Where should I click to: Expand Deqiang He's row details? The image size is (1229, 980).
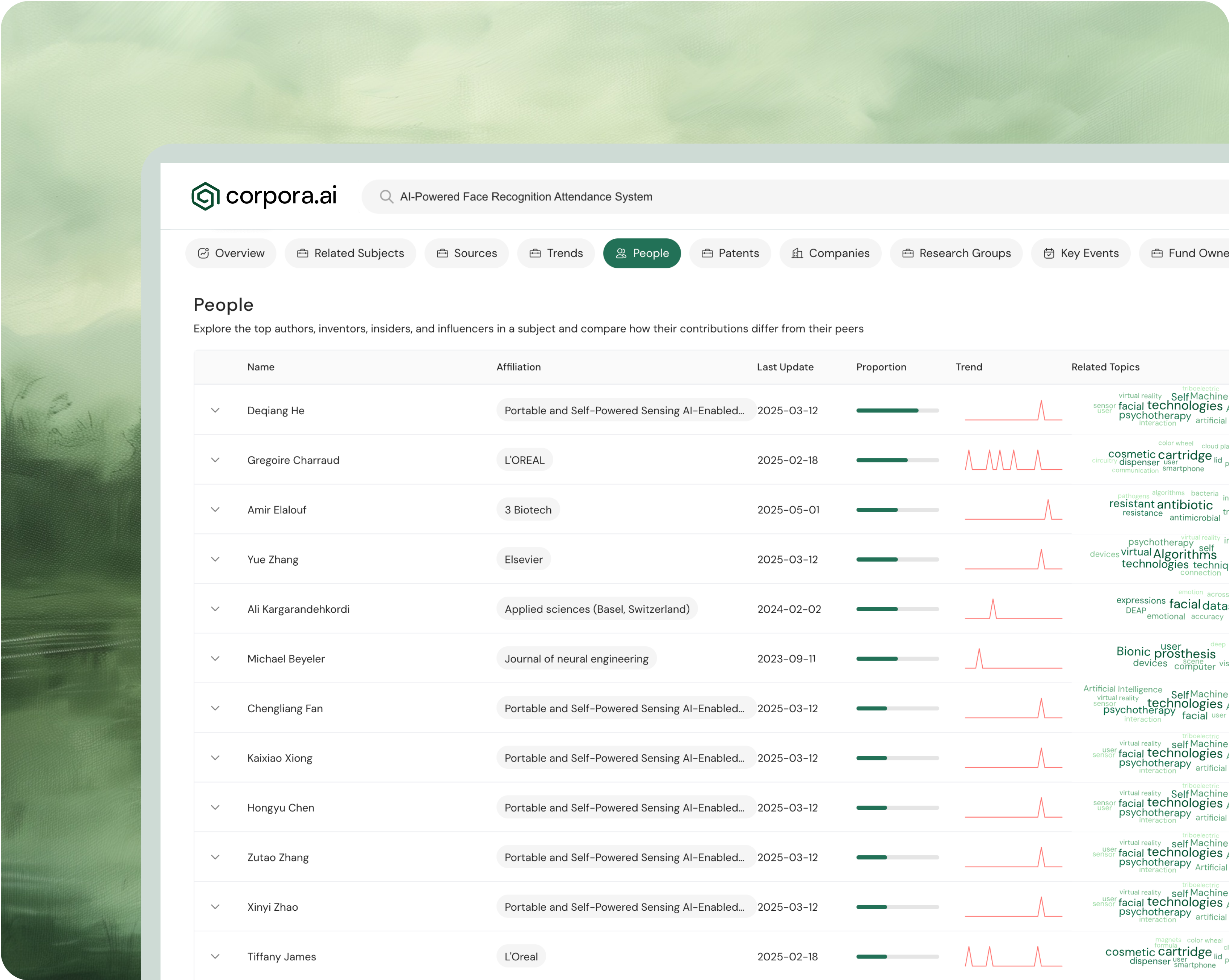pyautogui.click(x=215, y=410)
